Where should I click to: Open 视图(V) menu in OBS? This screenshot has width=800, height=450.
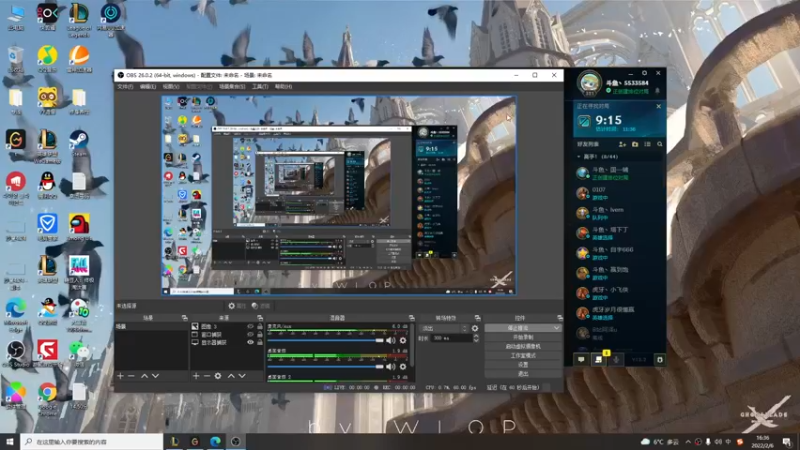[171, 87]
